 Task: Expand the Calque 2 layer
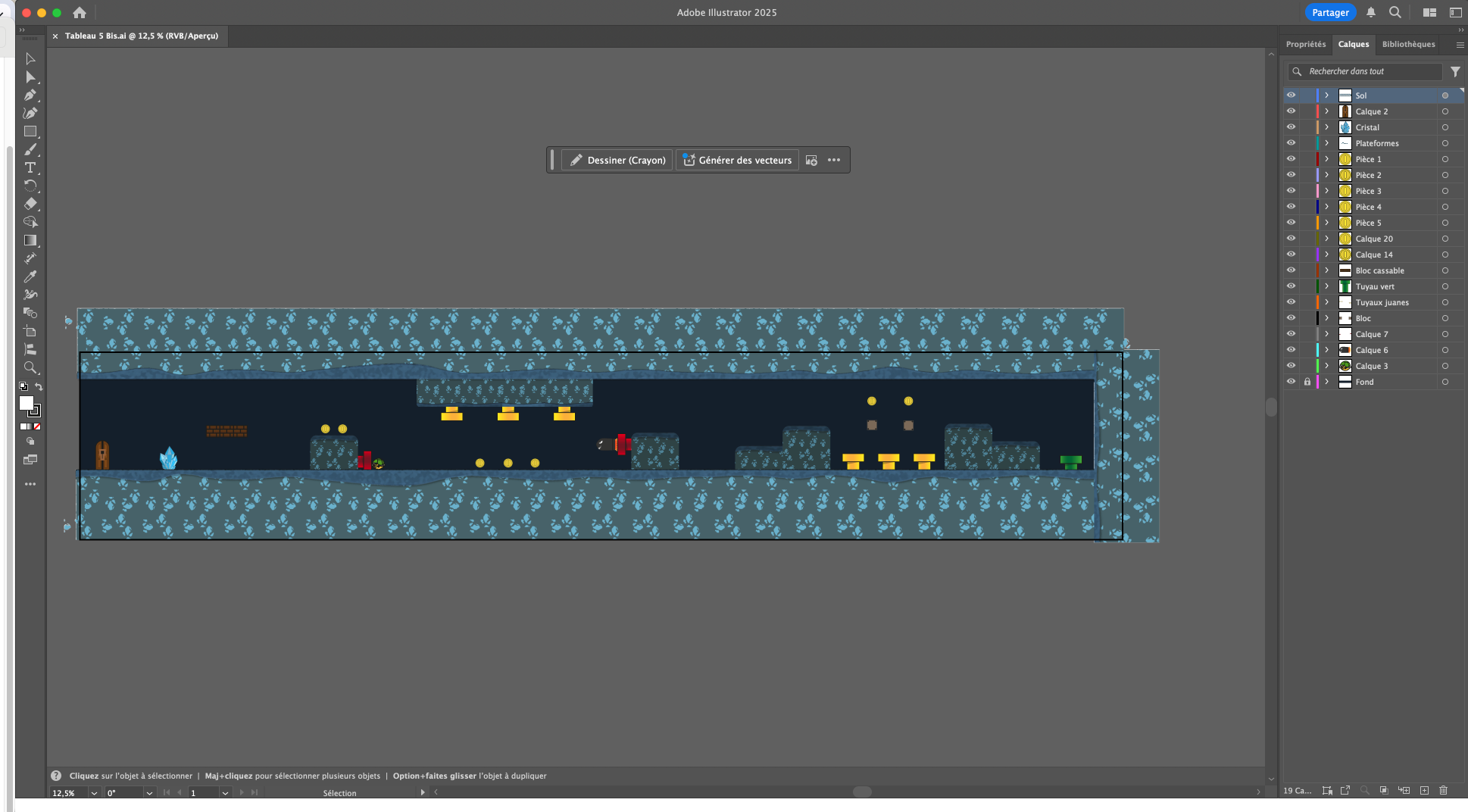pos(1327,111)
